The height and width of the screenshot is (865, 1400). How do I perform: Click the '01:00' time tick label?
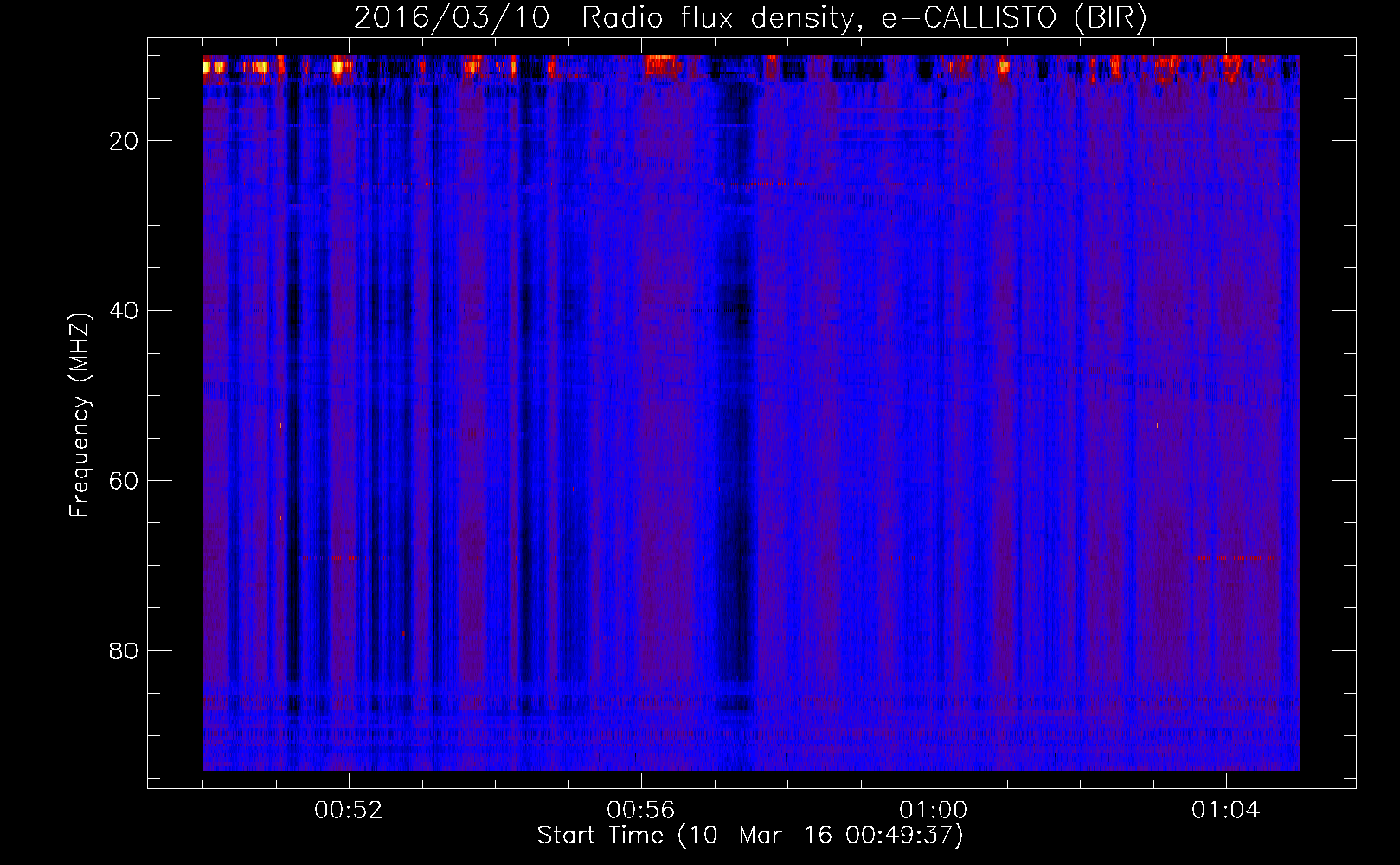934,811
